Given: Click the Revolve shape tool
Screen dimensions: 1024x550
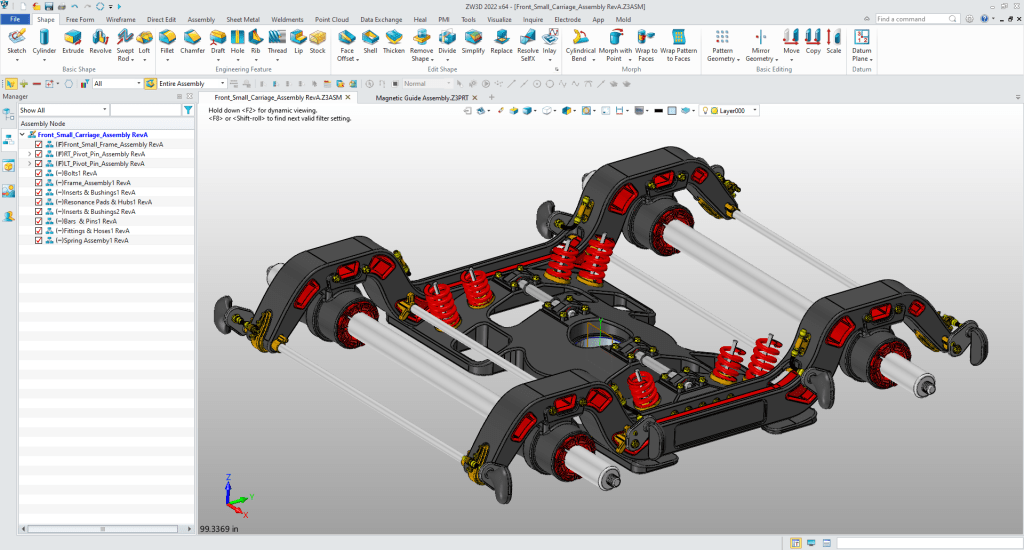Looking at the screenshot, I should pos(100,40).
